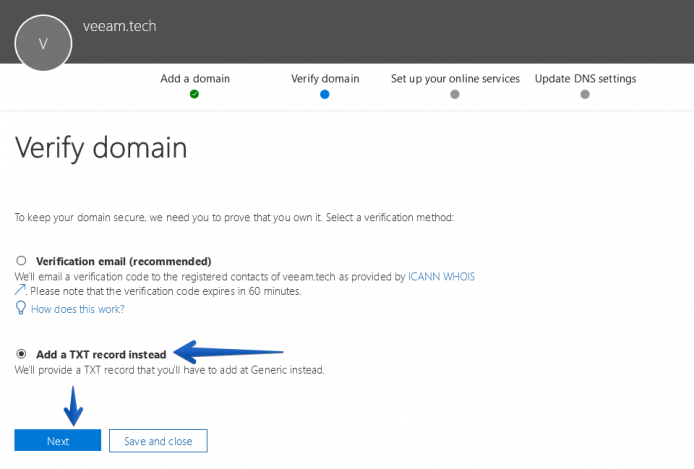Image resolution: width=694 pixels, height=469 pixels.
Task: Go to the Verify domain step
Action: click(x=325, y=79)
